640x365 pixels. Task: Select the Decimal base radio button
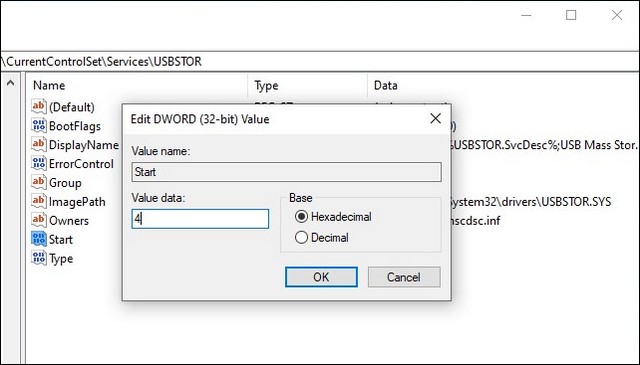click(x=301, y=237)
